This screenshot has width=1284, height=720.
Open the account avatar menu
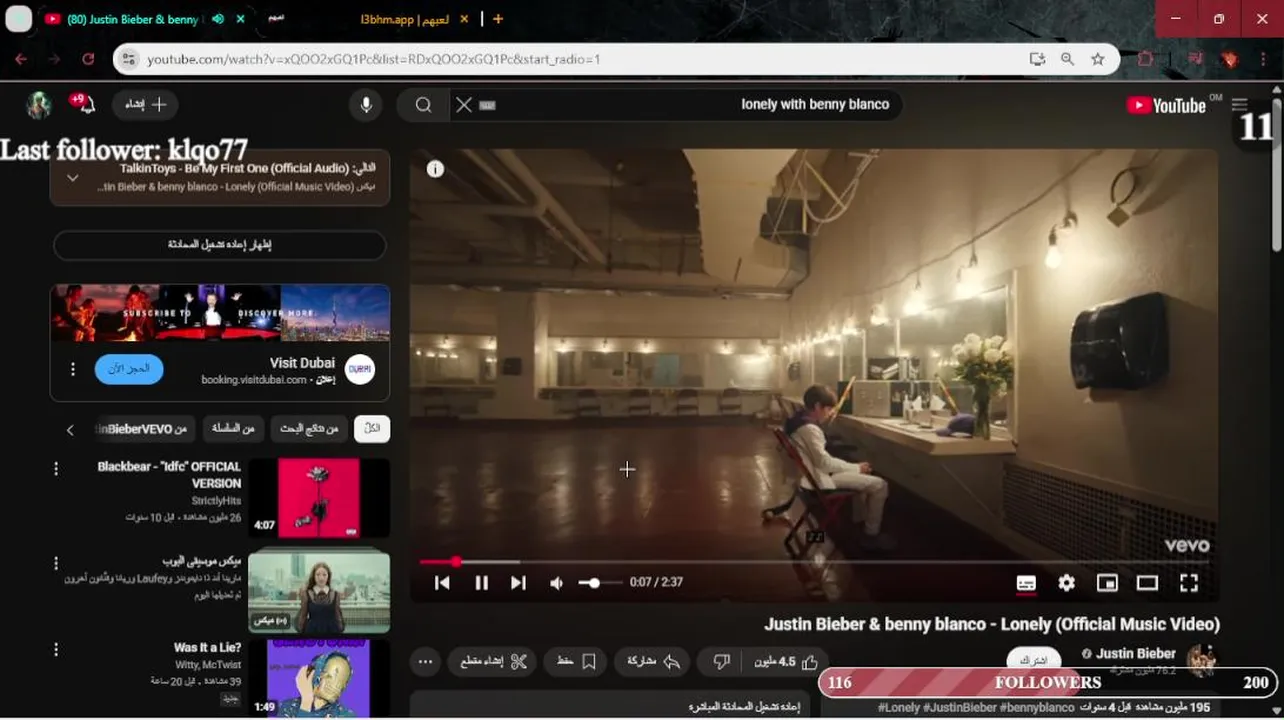pyautogui.click(x=39, y=105)
